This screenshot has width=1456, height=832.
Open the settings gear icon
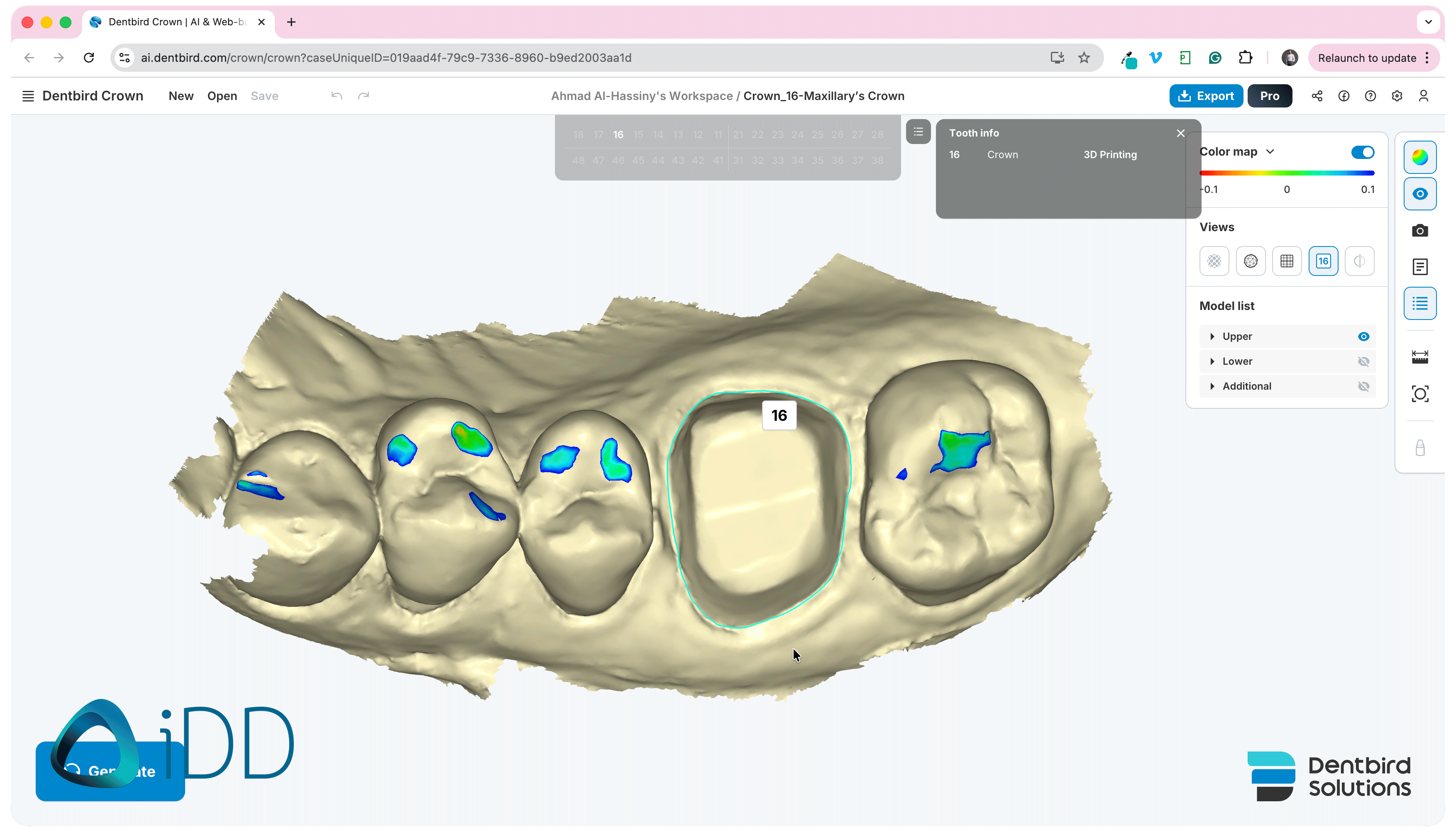click(x=1397, y=96)
